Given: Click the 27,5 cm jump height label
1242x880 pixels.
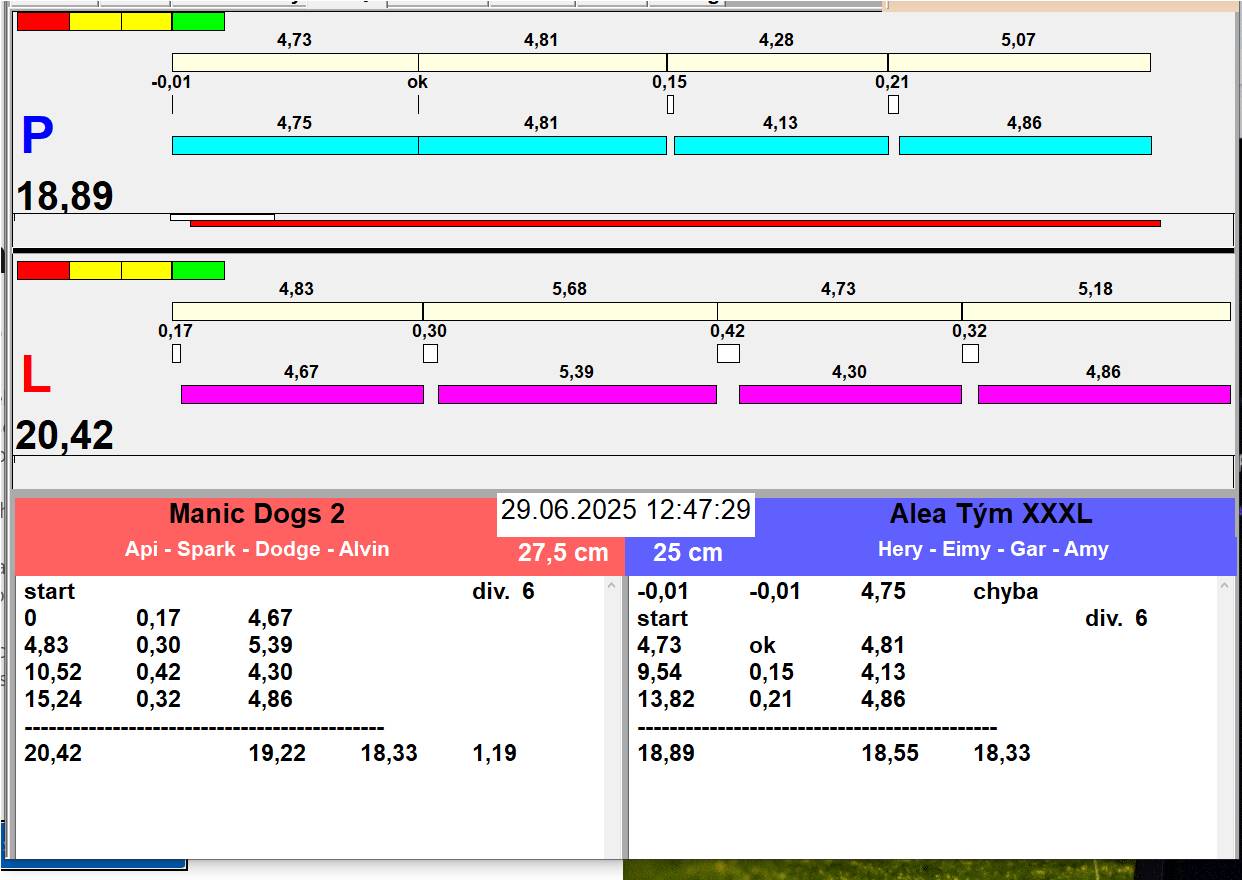Looking at the screenshot, I should 562,552.
